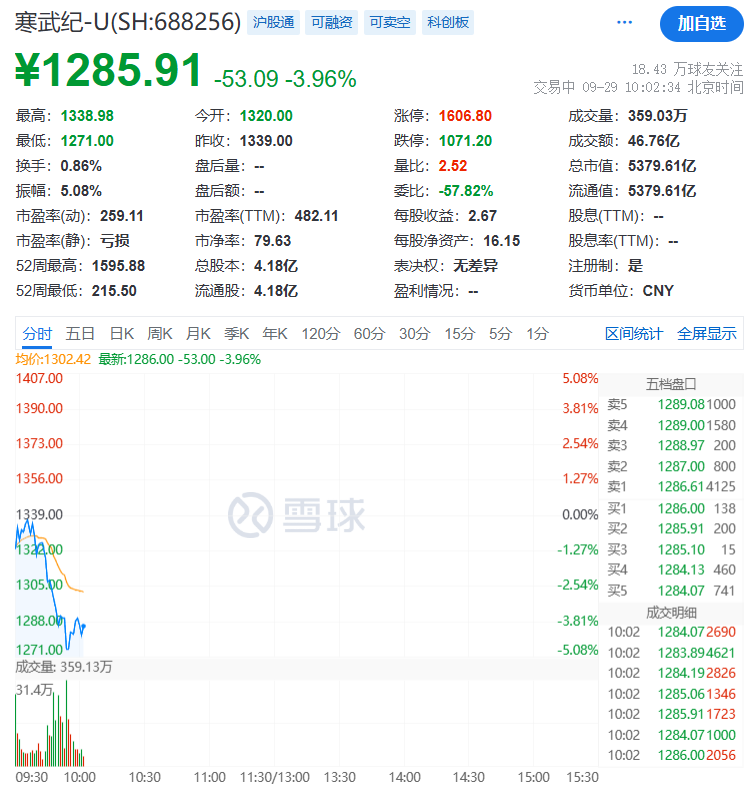The image size is (755, 789).
Task: Show the 季K candlestick chart
Action: coord(236,334)
